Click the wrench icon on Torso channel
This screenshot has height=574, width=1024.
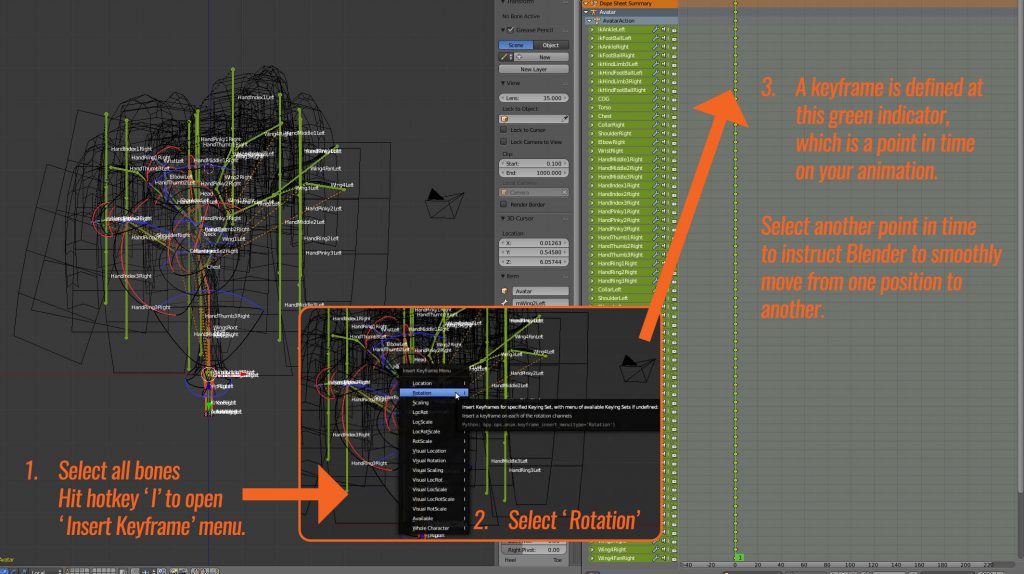[x=655, y=107]
